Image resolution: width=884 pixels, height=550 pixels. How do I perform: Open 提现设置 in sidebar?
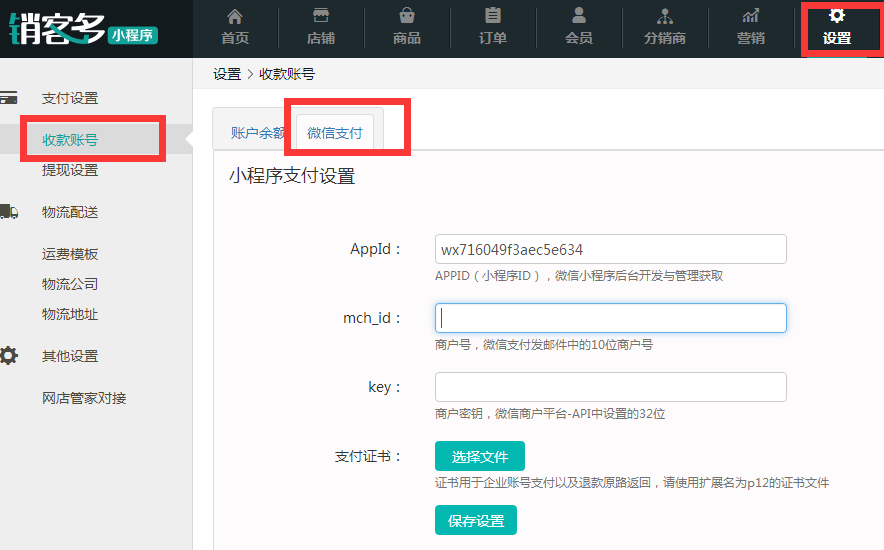coord(70,170)
